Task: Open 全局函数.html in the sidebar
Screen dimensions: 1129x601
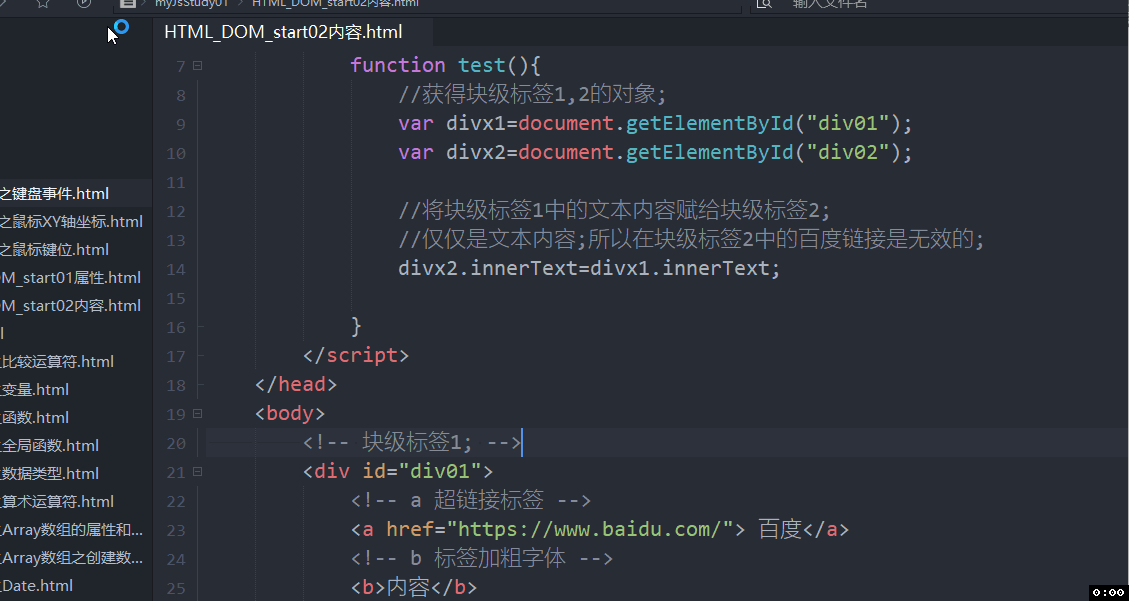Action: [50, 446]
